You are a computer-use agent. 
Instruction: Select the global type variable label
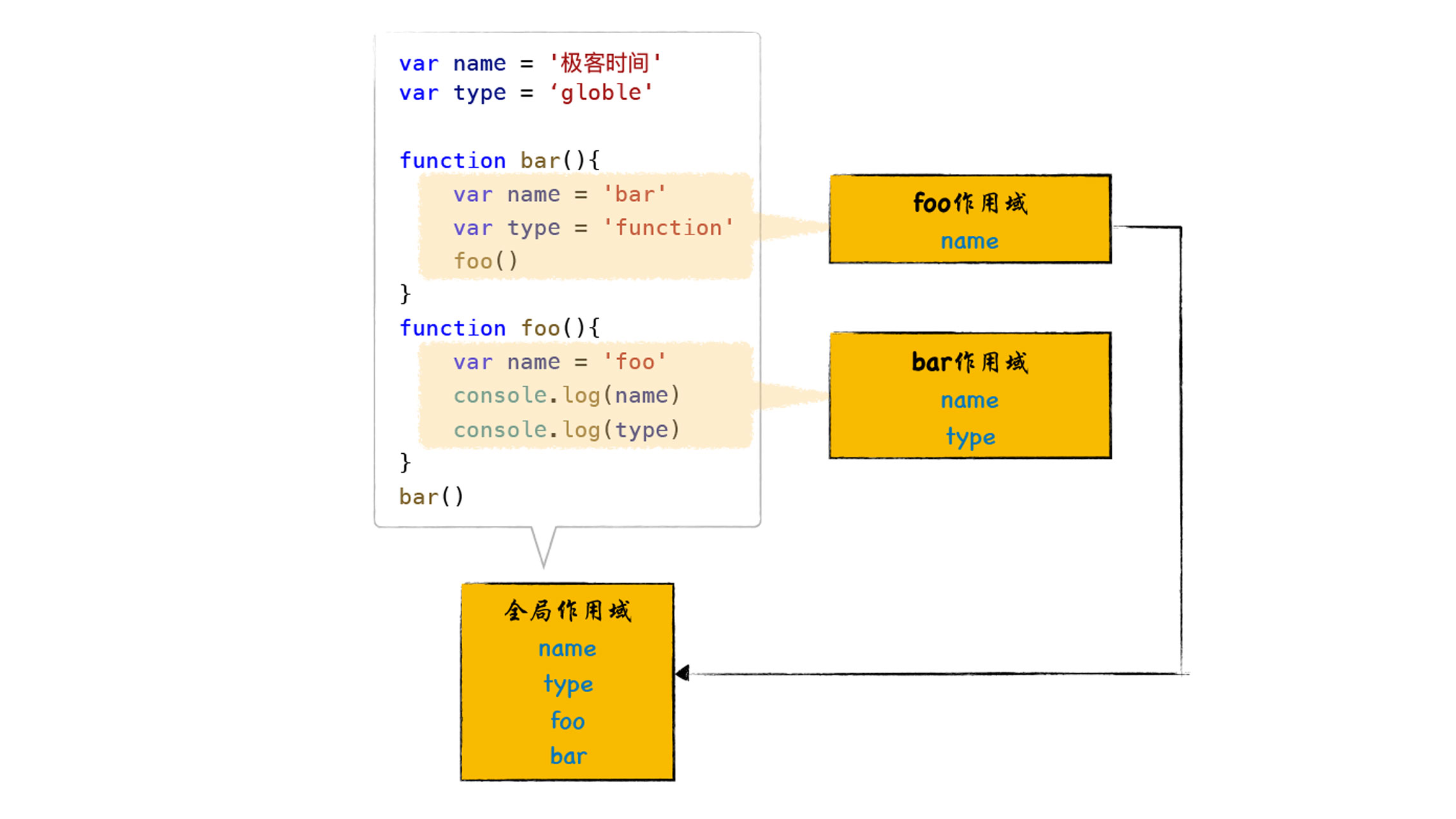567,684
